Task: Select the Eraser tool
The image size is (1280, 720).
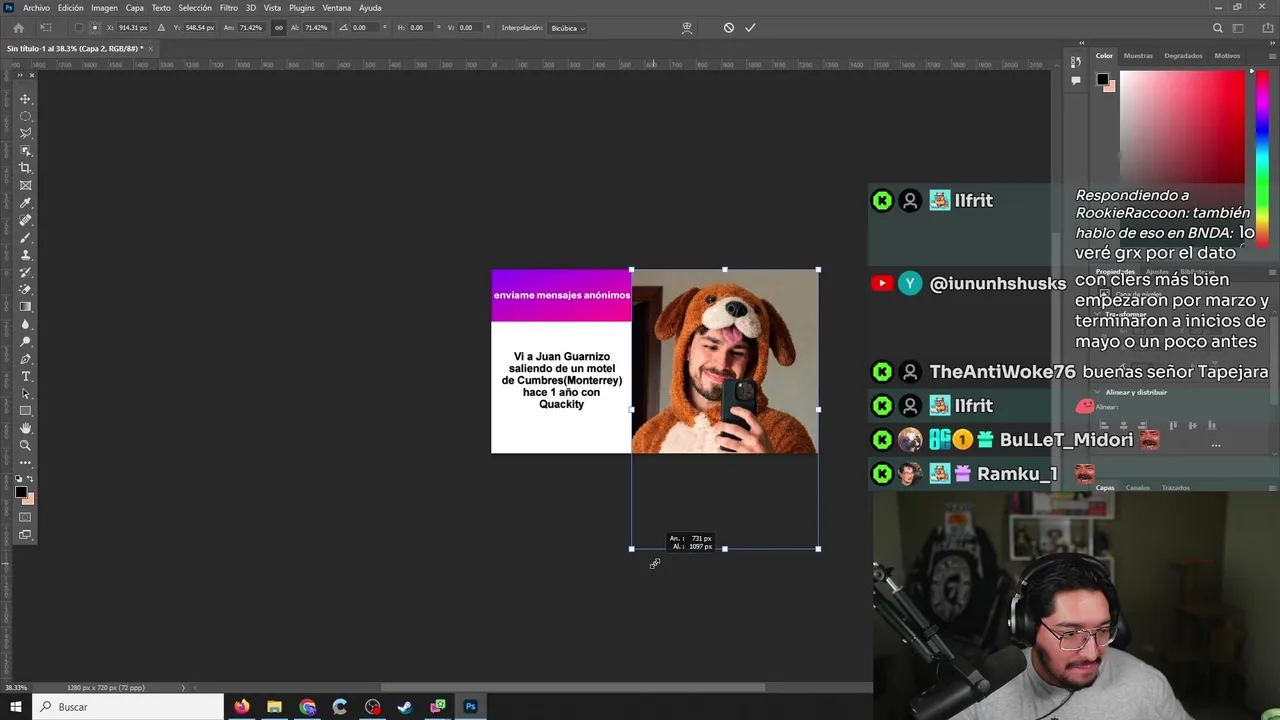Action: click(x=26, y=289)
